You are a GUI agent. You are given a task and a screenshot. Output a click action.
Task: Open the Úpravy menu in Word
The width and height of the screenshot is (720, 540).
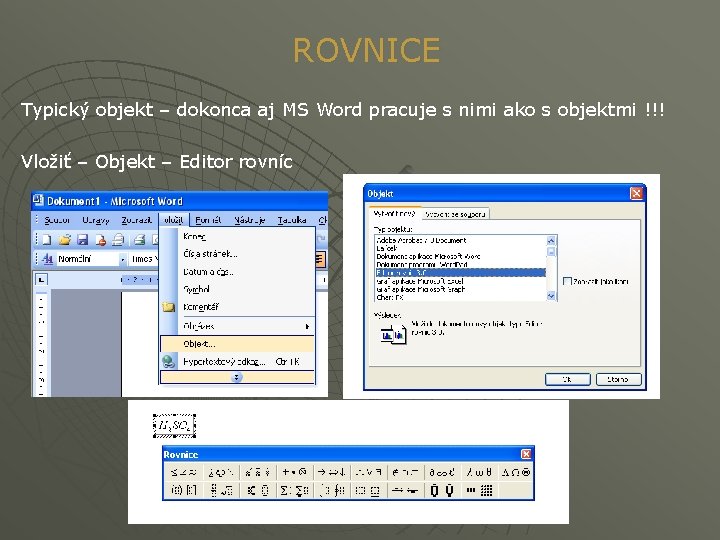coord(96,220)
